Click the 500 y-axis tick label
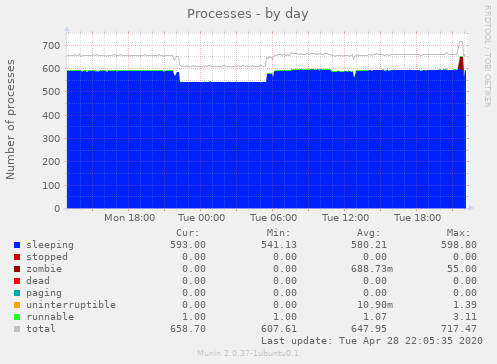497x364 pixels. pyautogui.click(x=51, y=92)
